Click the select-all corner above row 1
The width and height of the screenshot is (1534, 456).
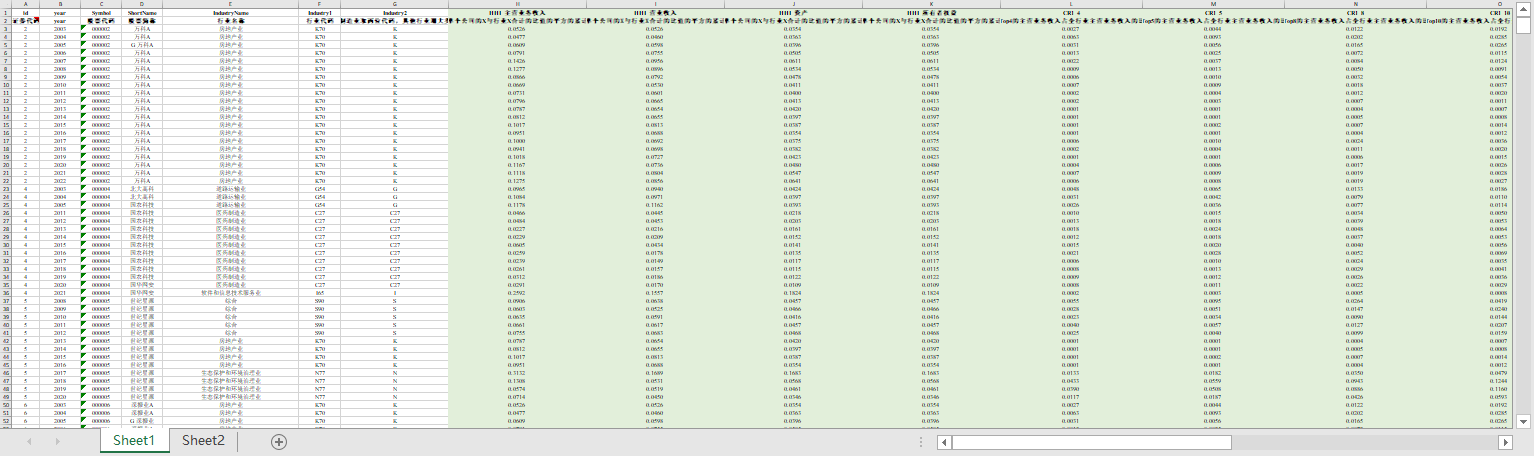[8, 4]
